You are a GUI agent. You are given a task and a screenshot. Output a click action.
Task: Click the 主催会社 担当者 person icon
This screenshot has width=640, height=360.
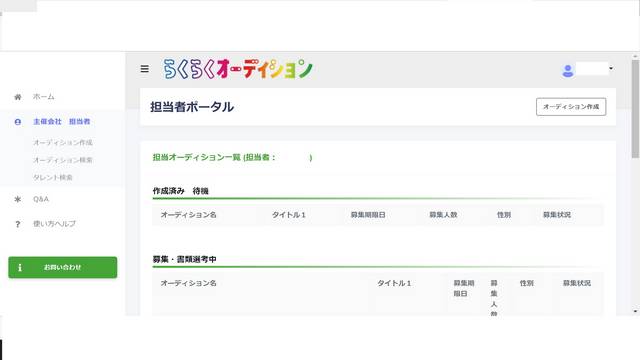(x=18, y=122)
